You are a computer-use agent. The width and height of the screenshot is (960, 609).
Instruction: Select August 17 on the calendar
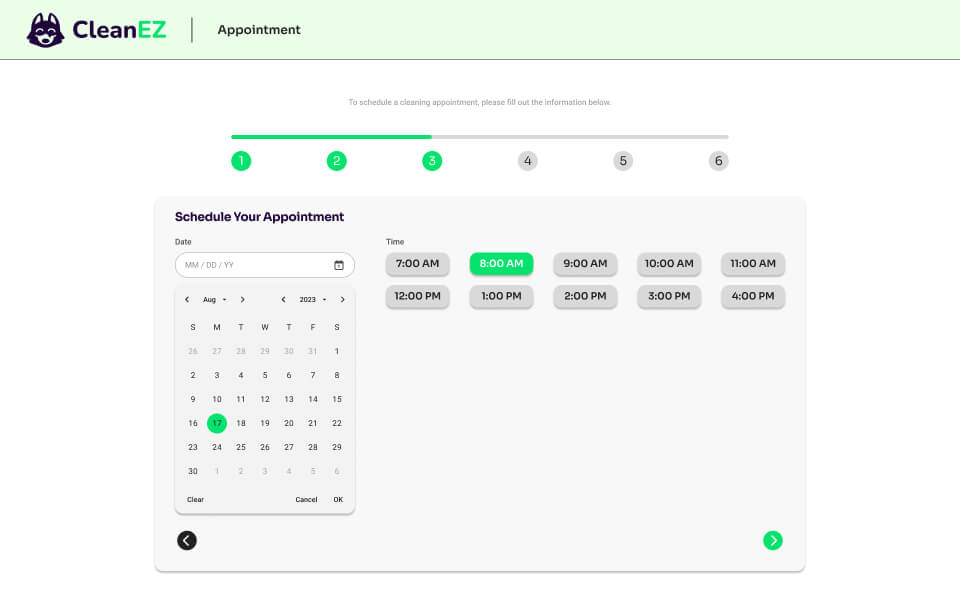[216, 423]
